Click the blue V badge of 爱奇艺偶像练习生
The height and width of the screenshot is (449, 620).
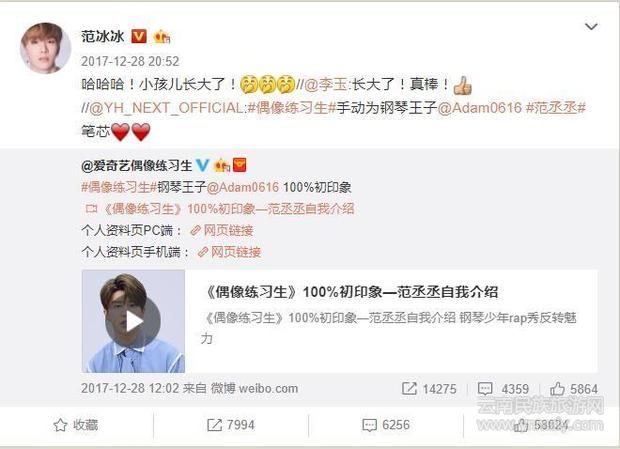pyautogui.click(x=202, y=165)
